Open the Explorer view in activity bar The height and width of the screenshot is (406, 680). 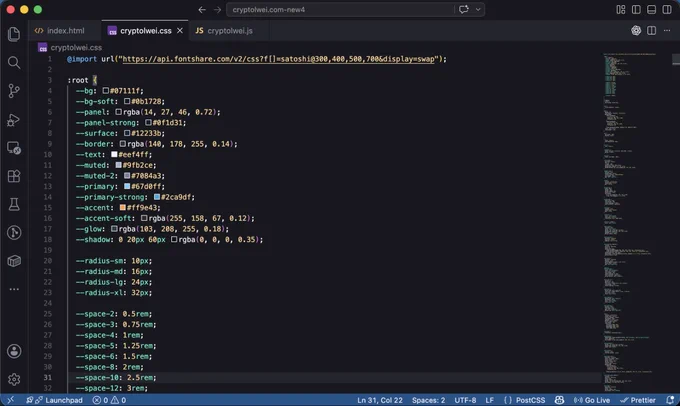14,34
